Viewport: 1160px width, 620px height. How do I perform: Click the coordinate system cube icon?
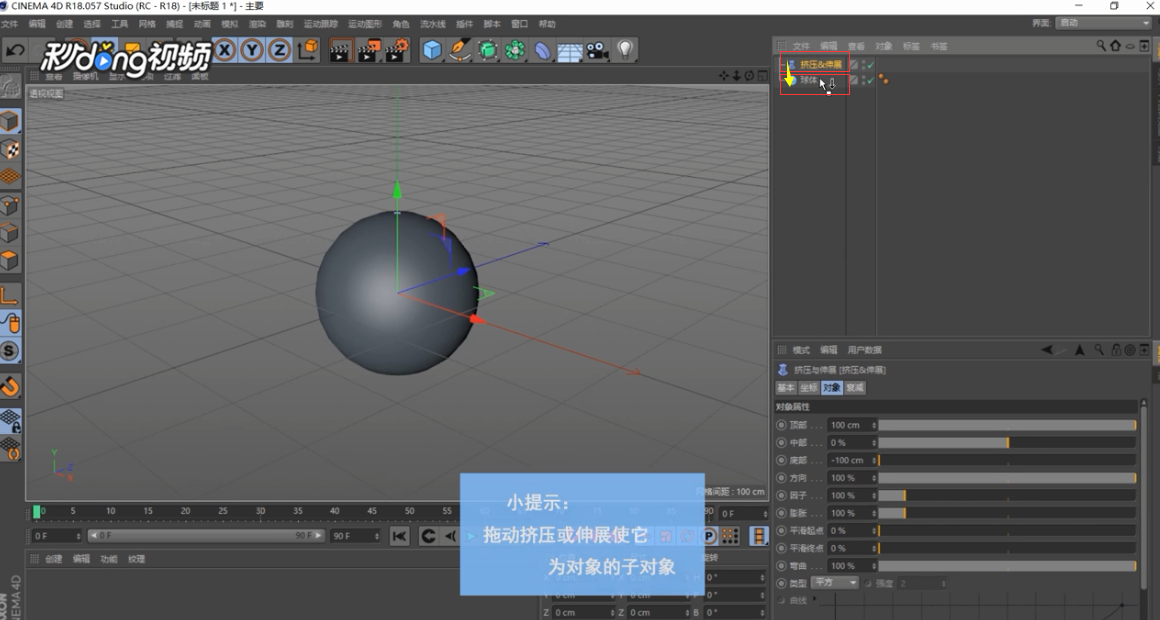pyautogui.click(x=308, y=50)
